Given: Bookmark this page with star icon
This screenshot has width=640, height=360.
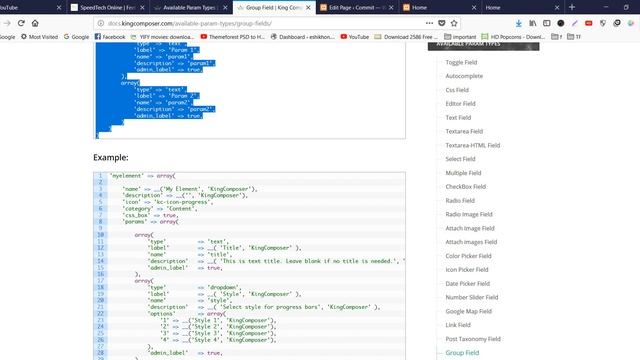Looking at the screenshot, I should 454,23.
